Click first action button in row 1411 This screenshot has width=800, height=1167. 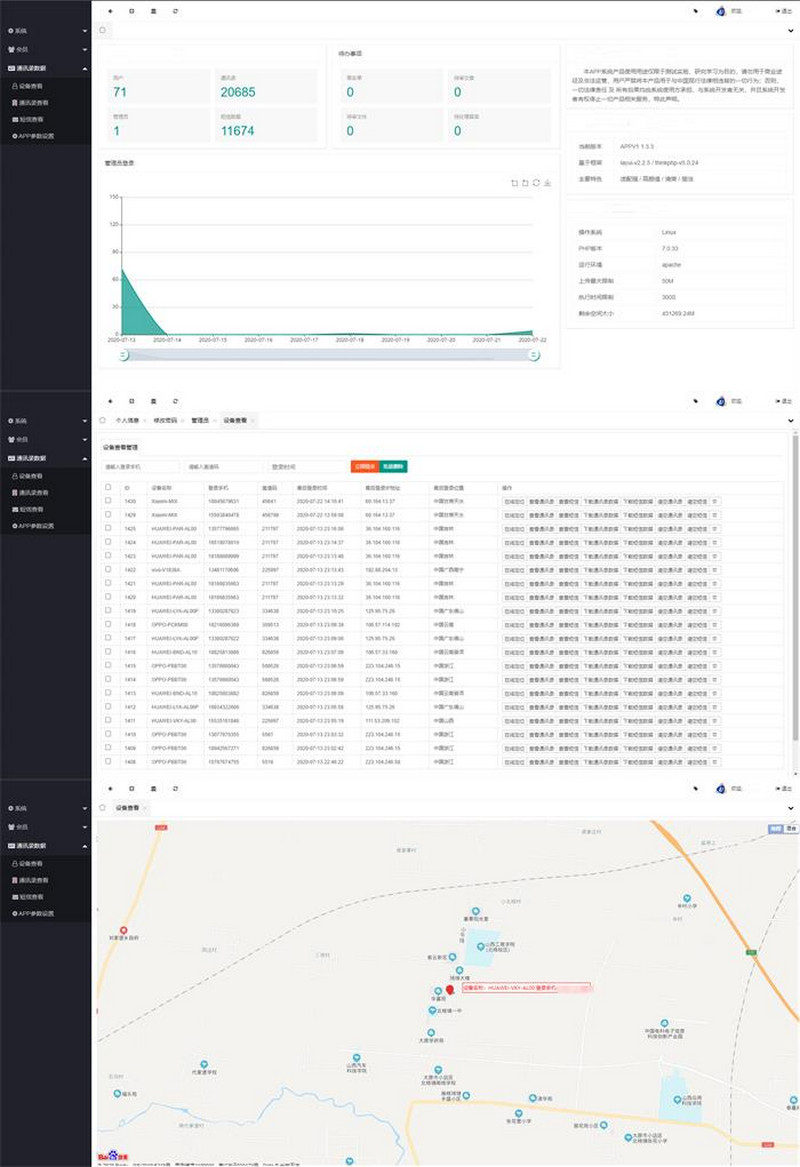tap(514, 721)
